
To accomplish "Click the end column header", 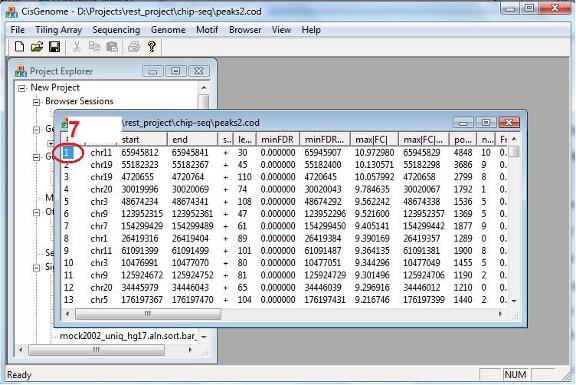I will (192, 140).
